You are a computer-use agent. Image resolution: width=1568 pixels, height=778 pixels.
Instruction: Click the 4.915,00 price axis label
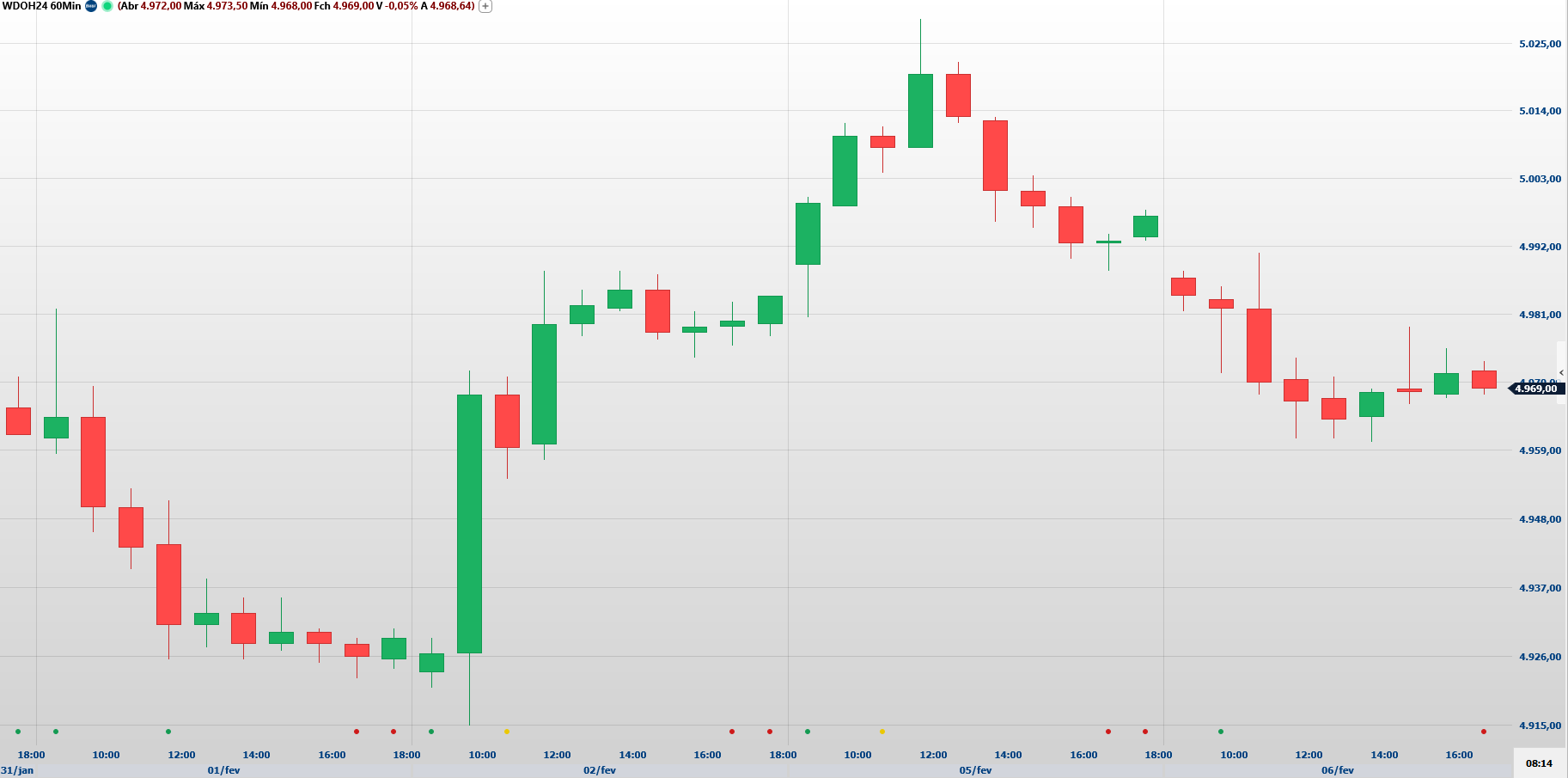point(1540,726)
